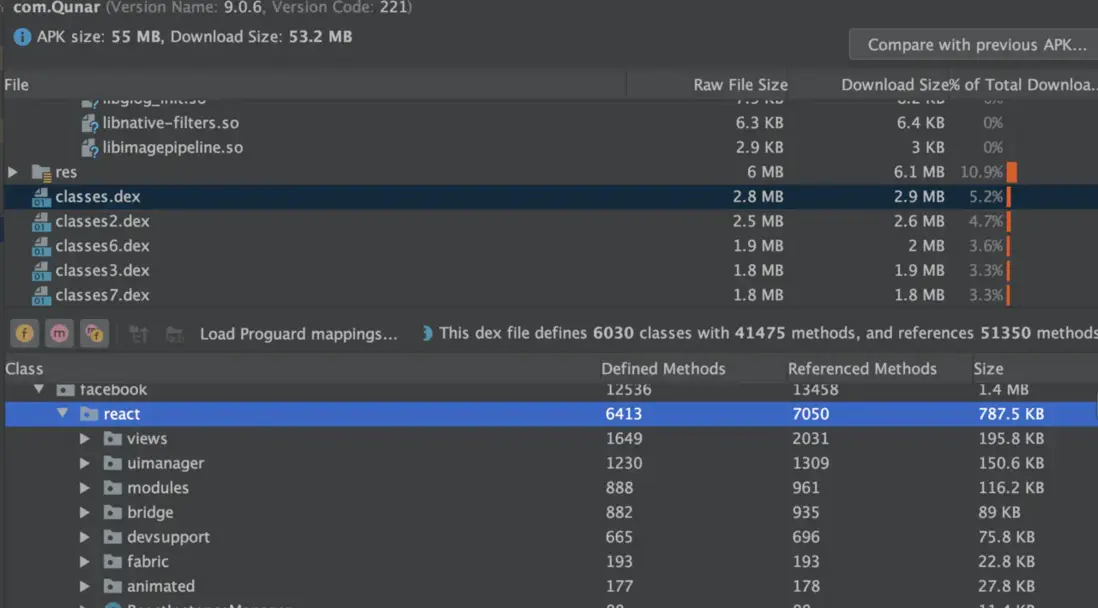The width and height of the screenshot is (1098, 608).
Task: Expand the views package arrow
Action: (x=86, y=439)
